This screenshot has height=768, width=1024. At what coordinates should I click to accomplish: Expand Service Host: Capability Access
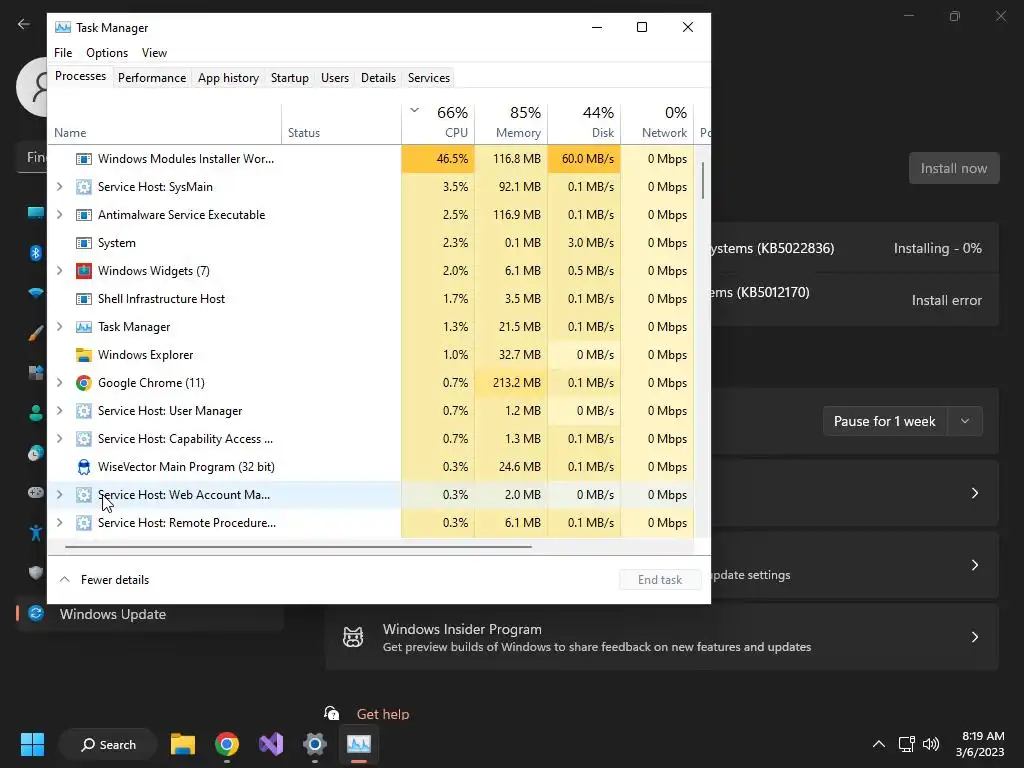pos(59,439)
